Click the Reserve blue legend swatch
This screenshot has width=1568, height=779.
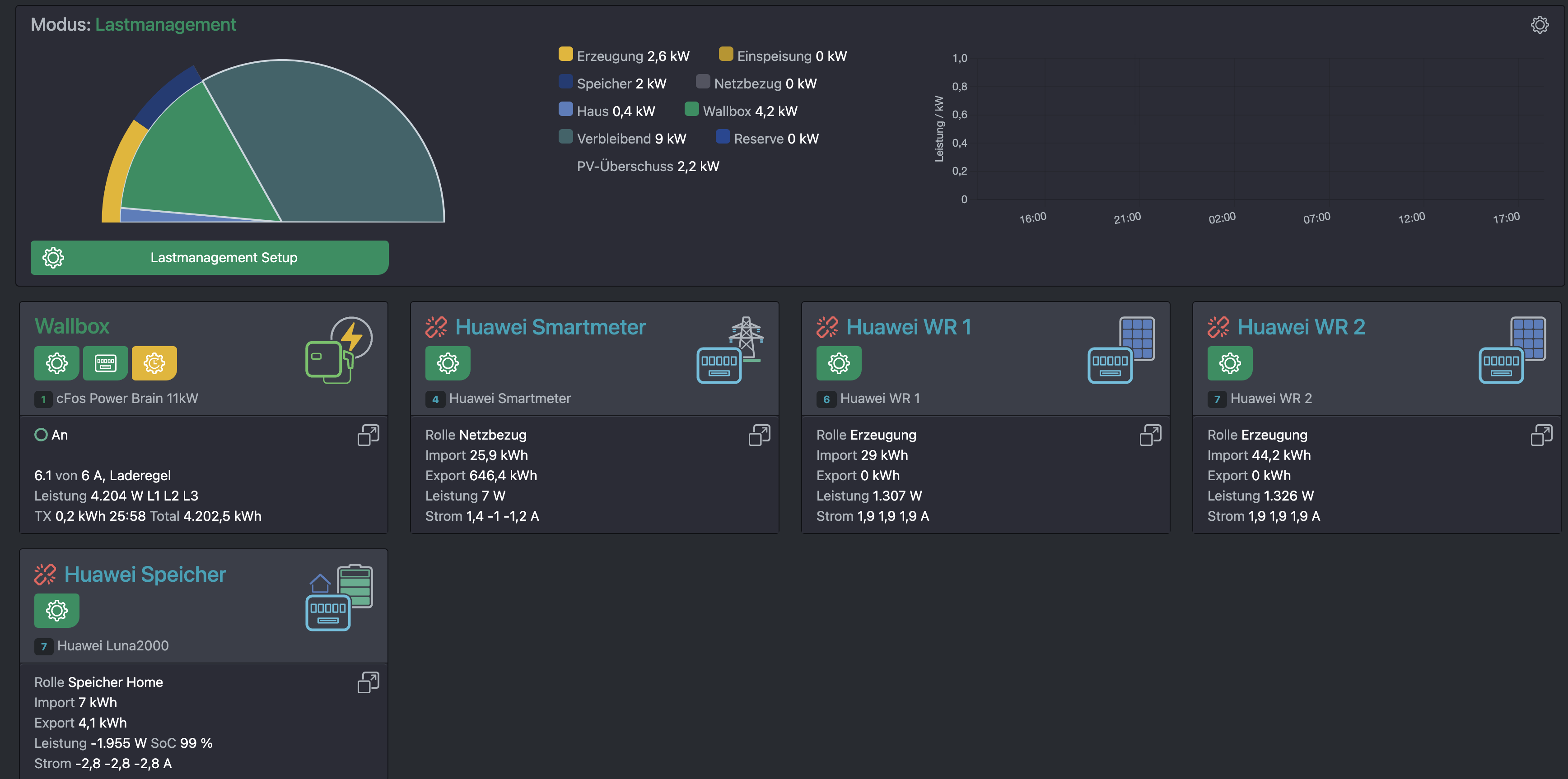pyautogui.click(x=723, y=137)
